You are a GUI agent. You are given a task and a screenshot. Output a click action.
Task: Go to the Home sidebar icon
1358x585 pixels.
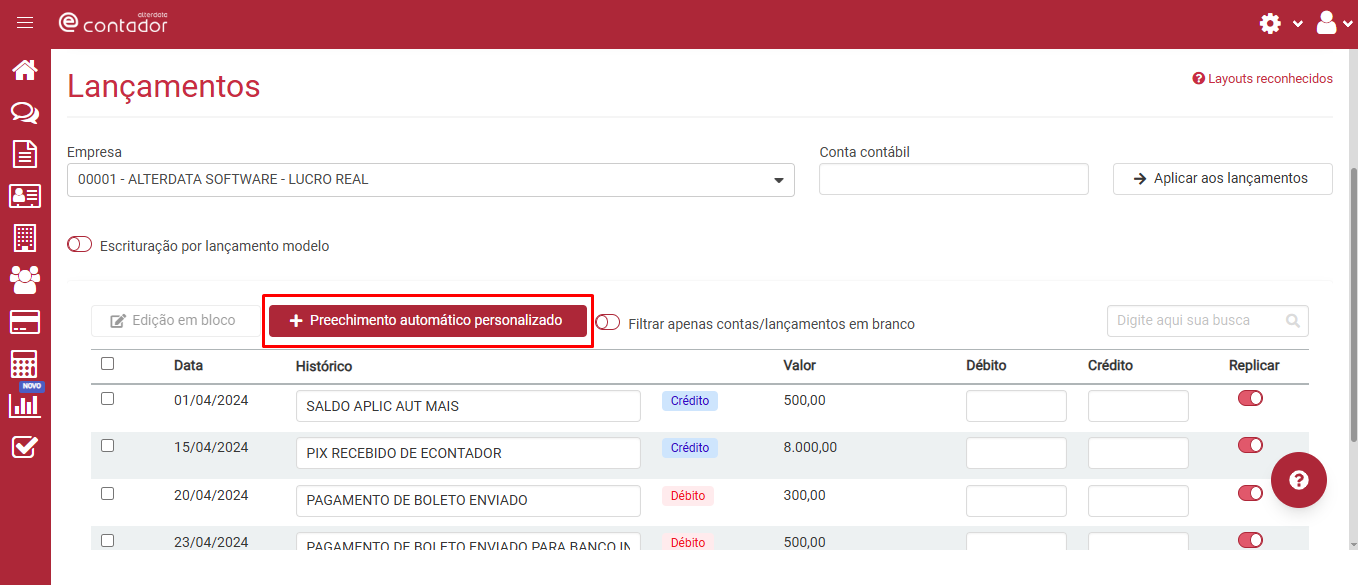click(25, 70)
